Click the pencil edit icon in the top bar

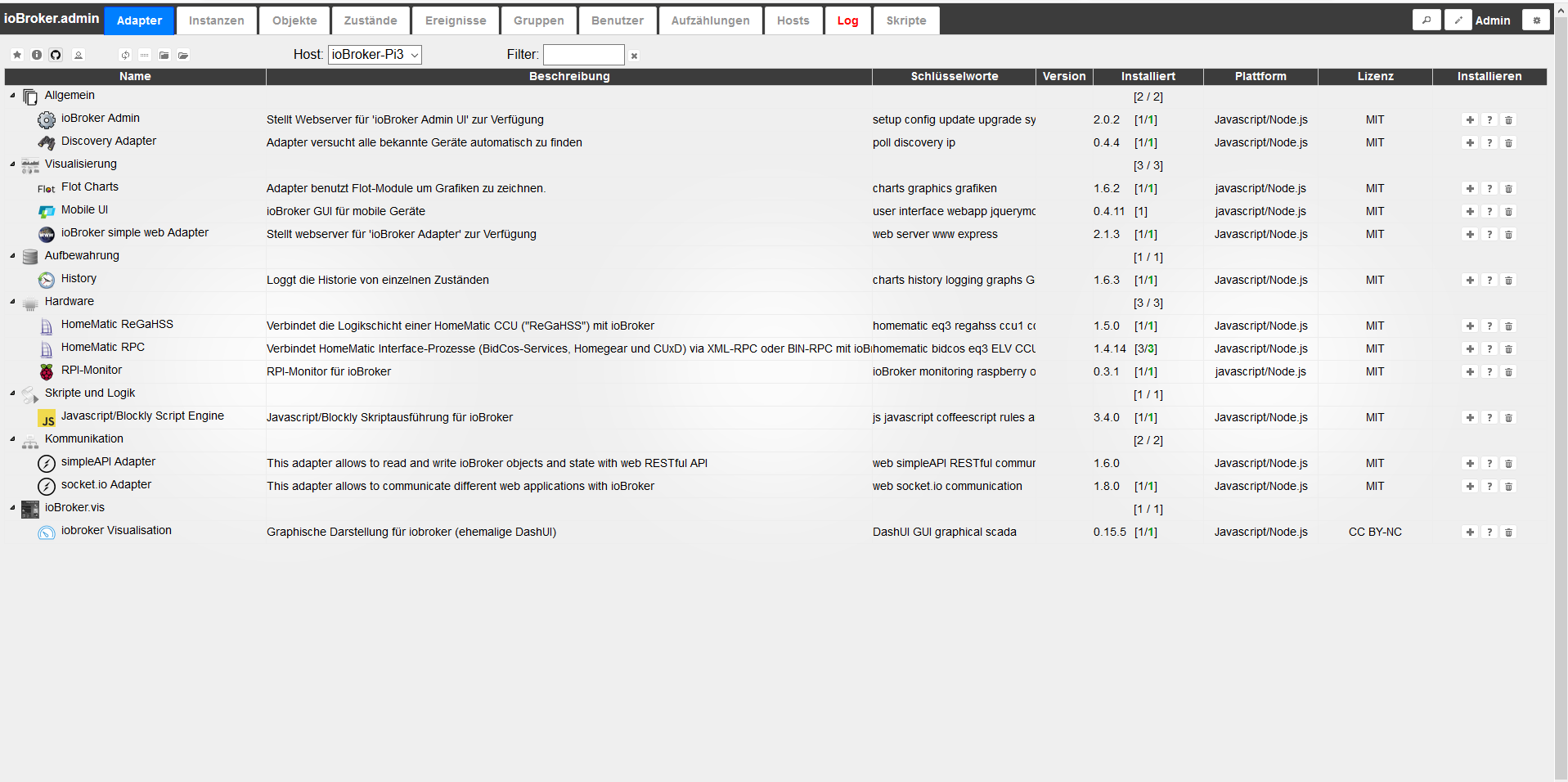coord(1458,20)
